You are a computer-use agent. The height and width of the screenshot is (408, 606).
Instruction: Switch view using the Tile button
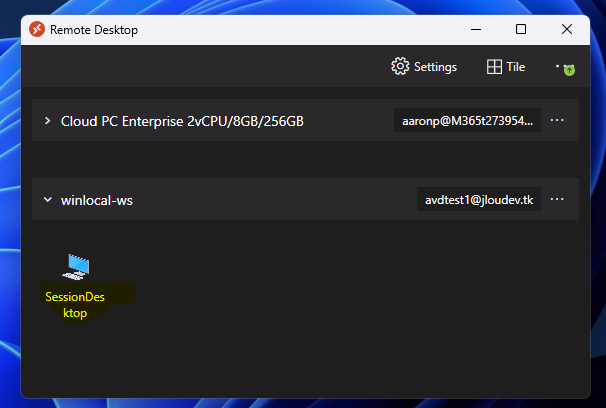[x=506, y=67]
